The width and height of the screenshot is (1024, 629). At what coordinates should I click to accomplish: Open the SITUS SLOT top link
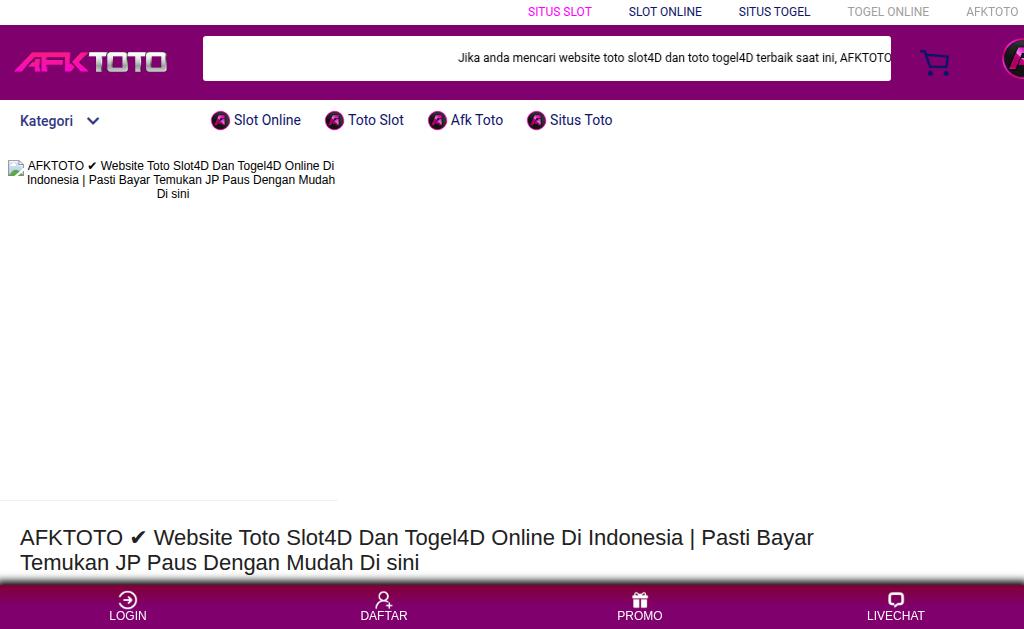pos(560,12)
